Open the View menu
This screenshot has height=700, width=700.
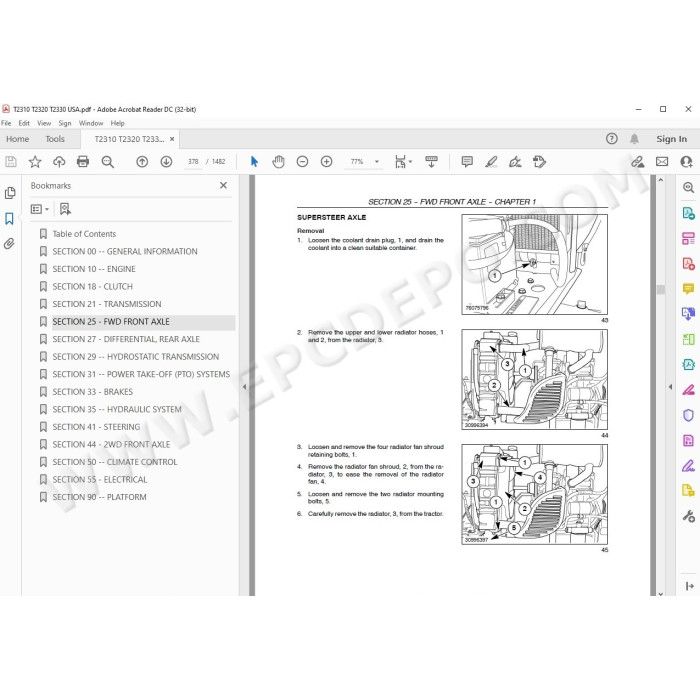click(x=44, y=123)
